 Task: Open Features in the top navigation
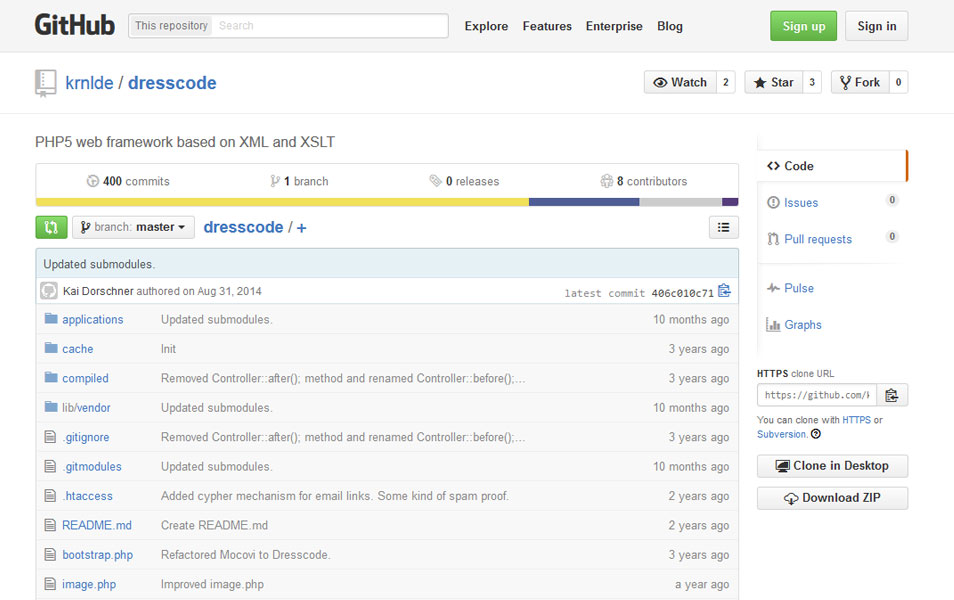(x=547, y=26)
